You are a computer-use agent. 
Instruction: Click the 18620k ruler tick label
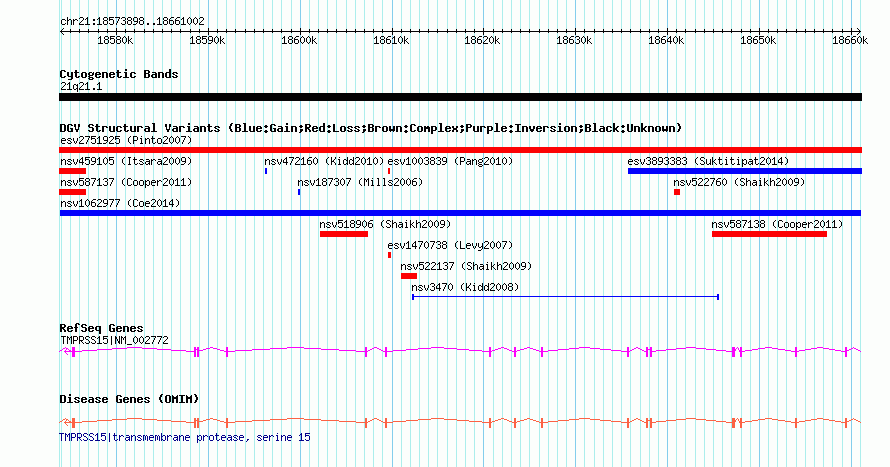[x=482, y=40]
